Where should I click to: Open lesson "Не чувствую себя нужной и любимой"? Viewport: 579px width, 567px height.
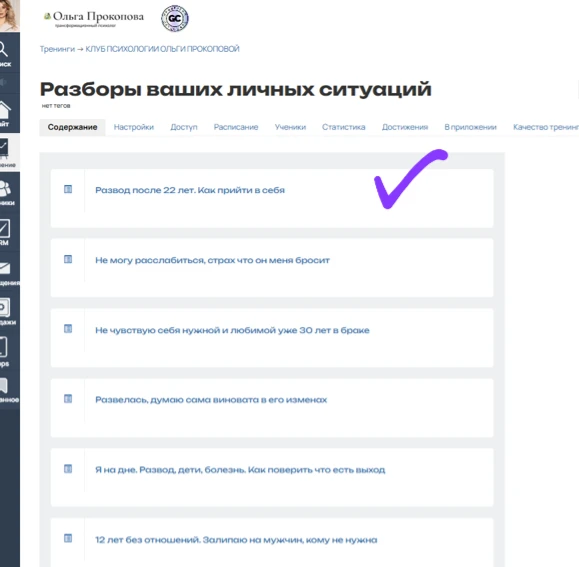232,330
